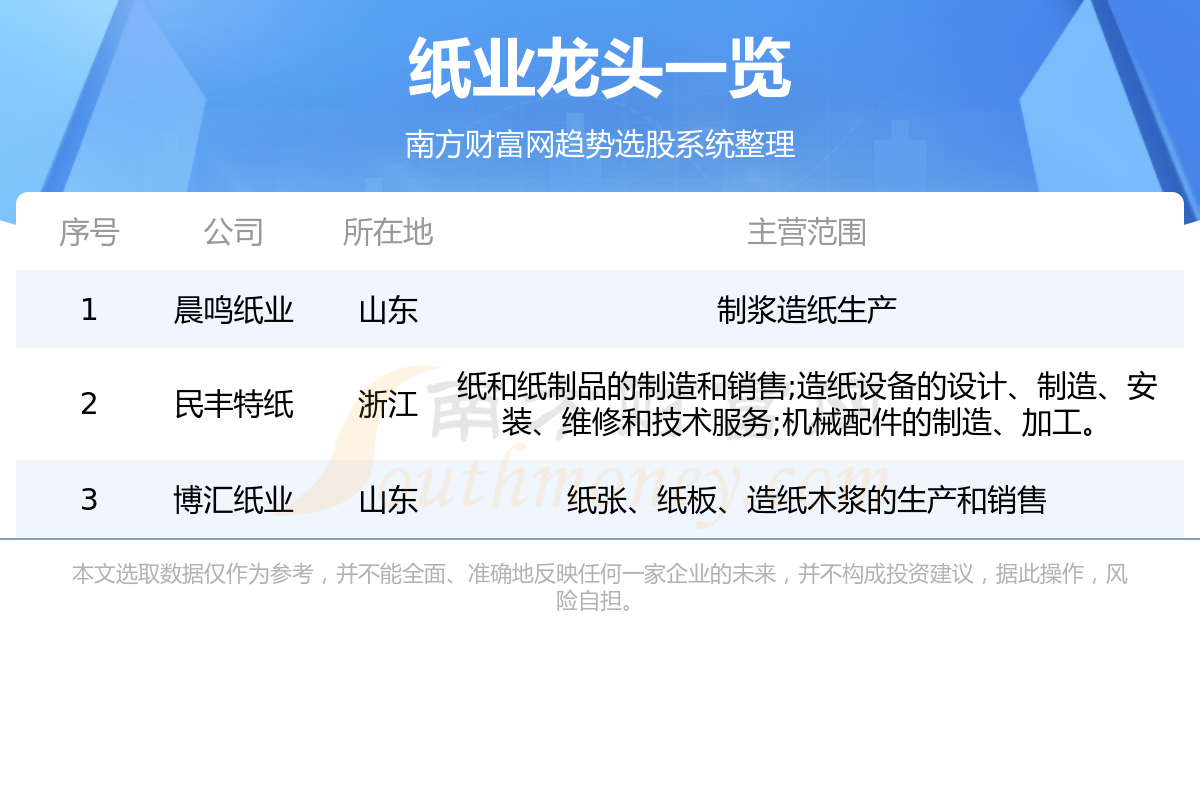Select the 主营范围 column header
This screenshot has height=800, width=1200.
click(807, 232)
